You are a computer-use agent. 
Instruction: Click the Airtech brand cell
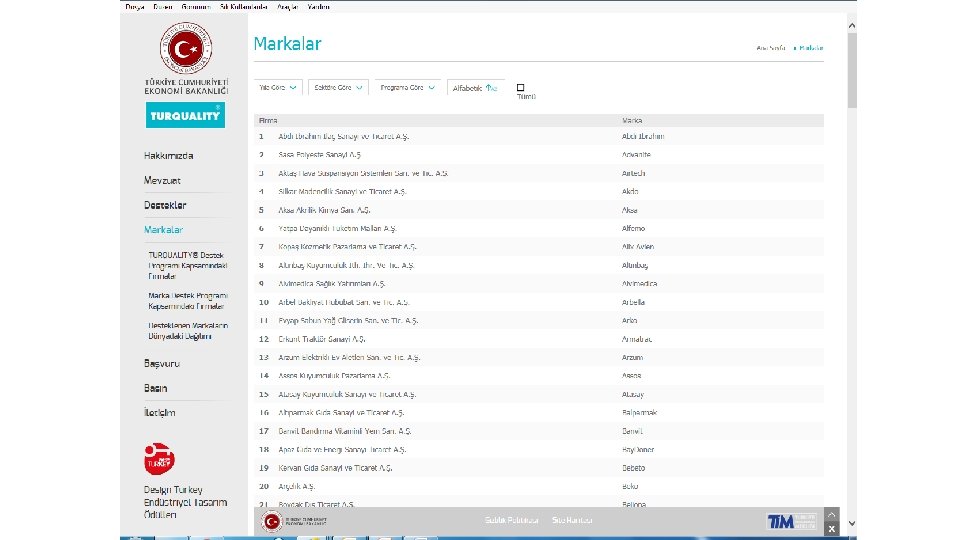[633, 173]
